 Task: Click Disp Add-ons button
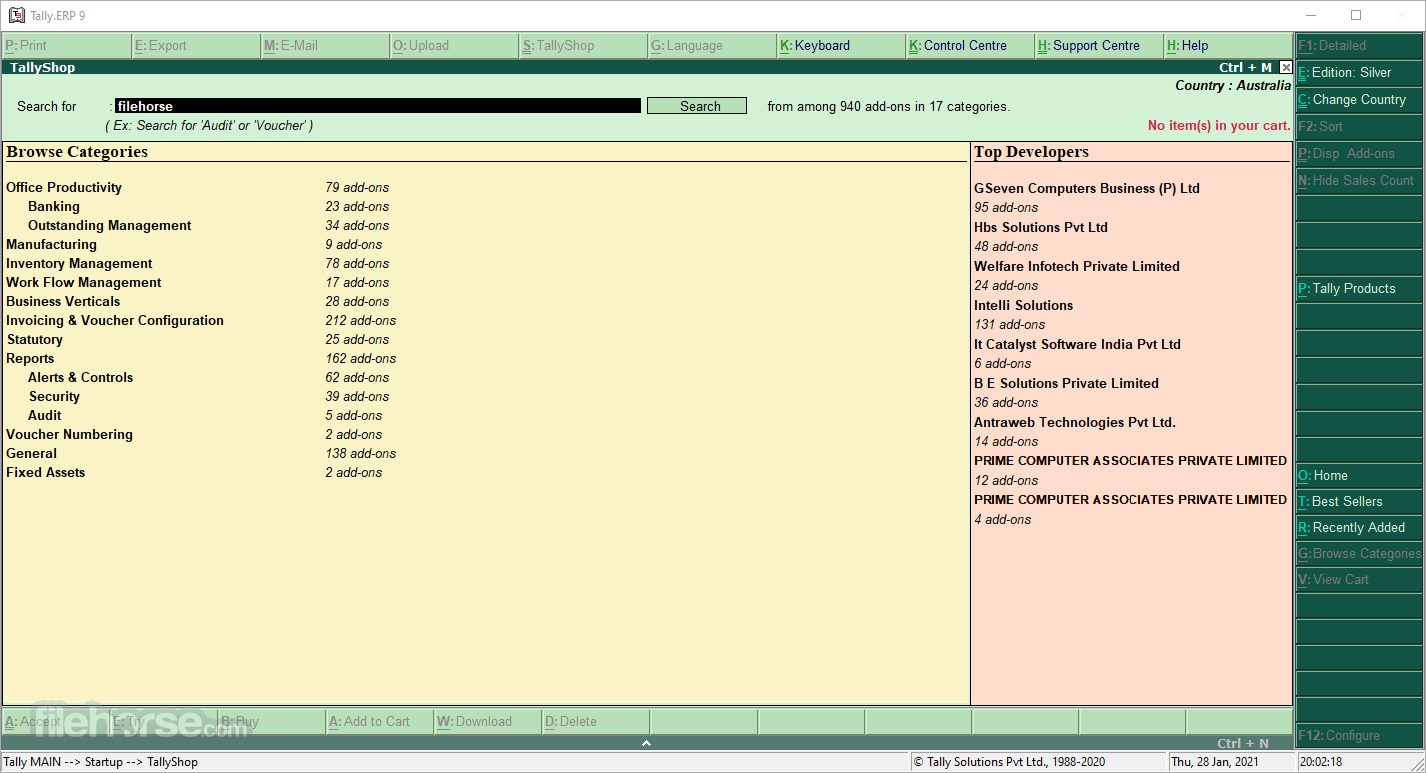point(1359,154)
